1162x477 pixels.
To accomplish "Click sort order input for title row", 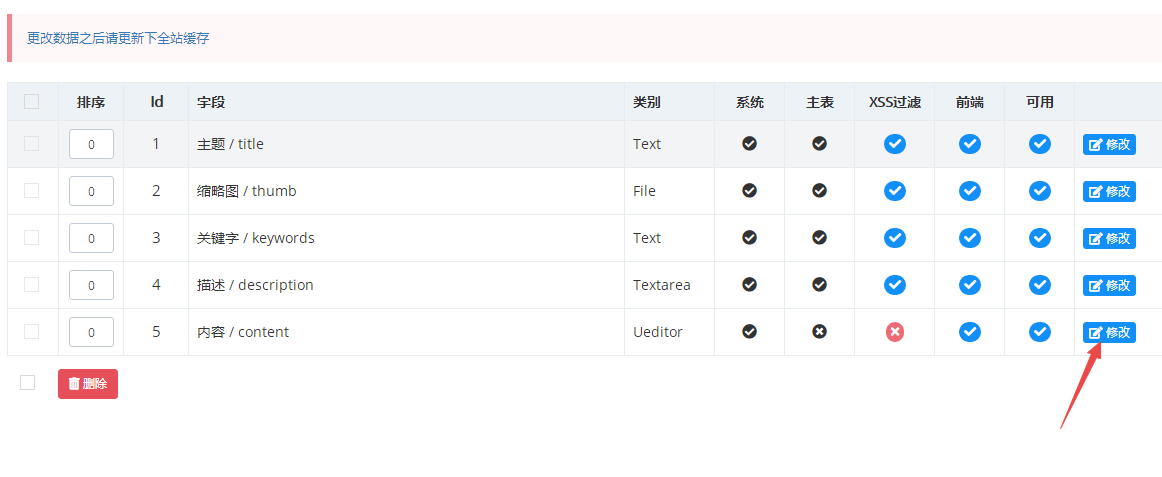I will click(91, 144).
